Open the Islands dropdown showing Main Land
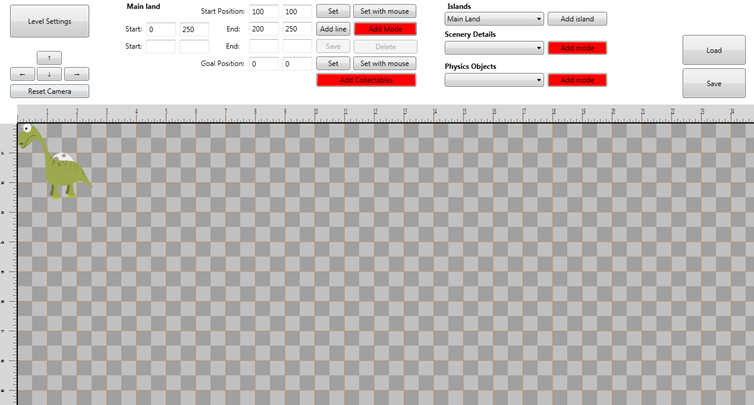 494,19
